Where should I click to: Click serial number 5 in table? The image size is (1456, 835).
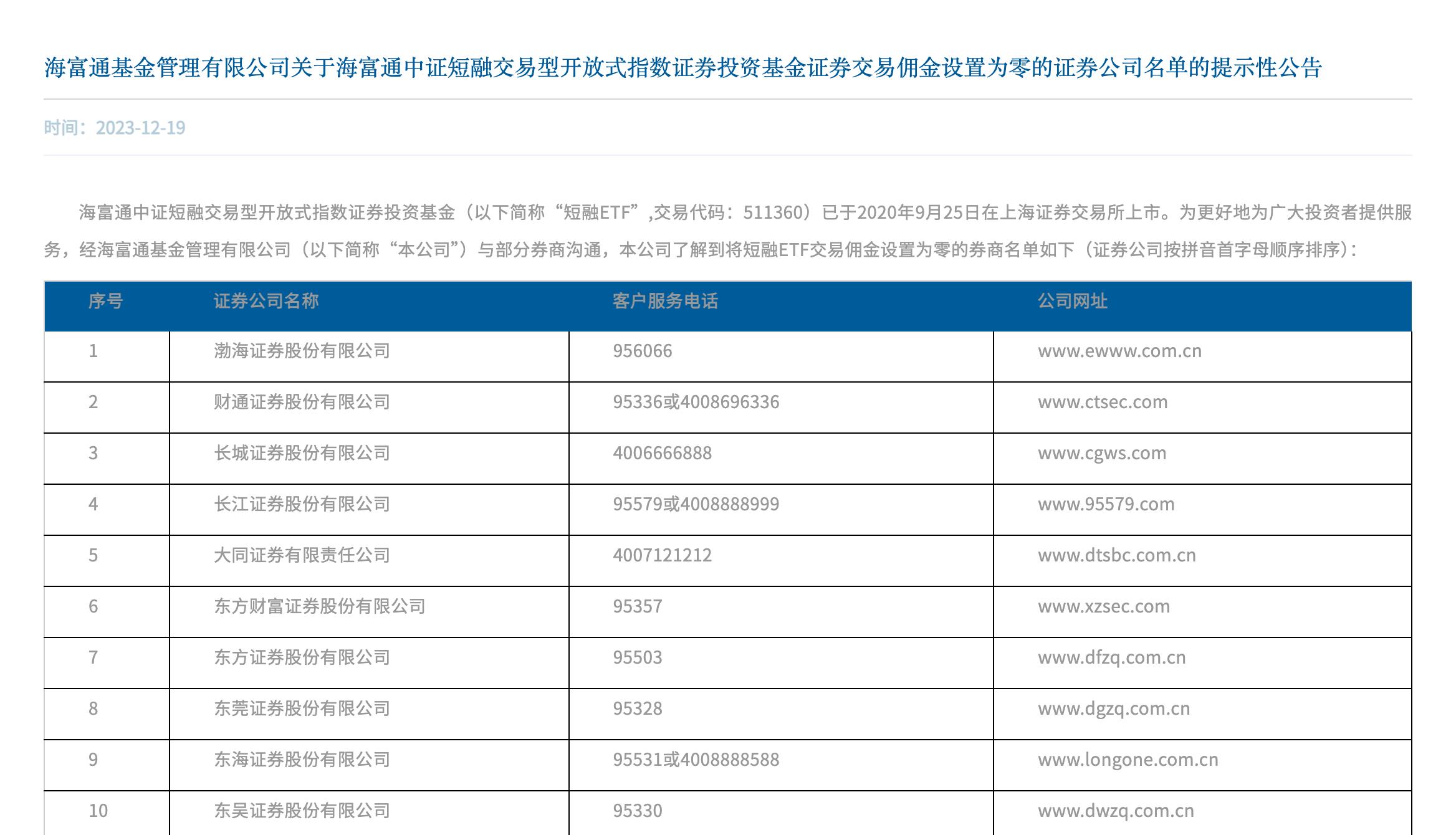93,555
